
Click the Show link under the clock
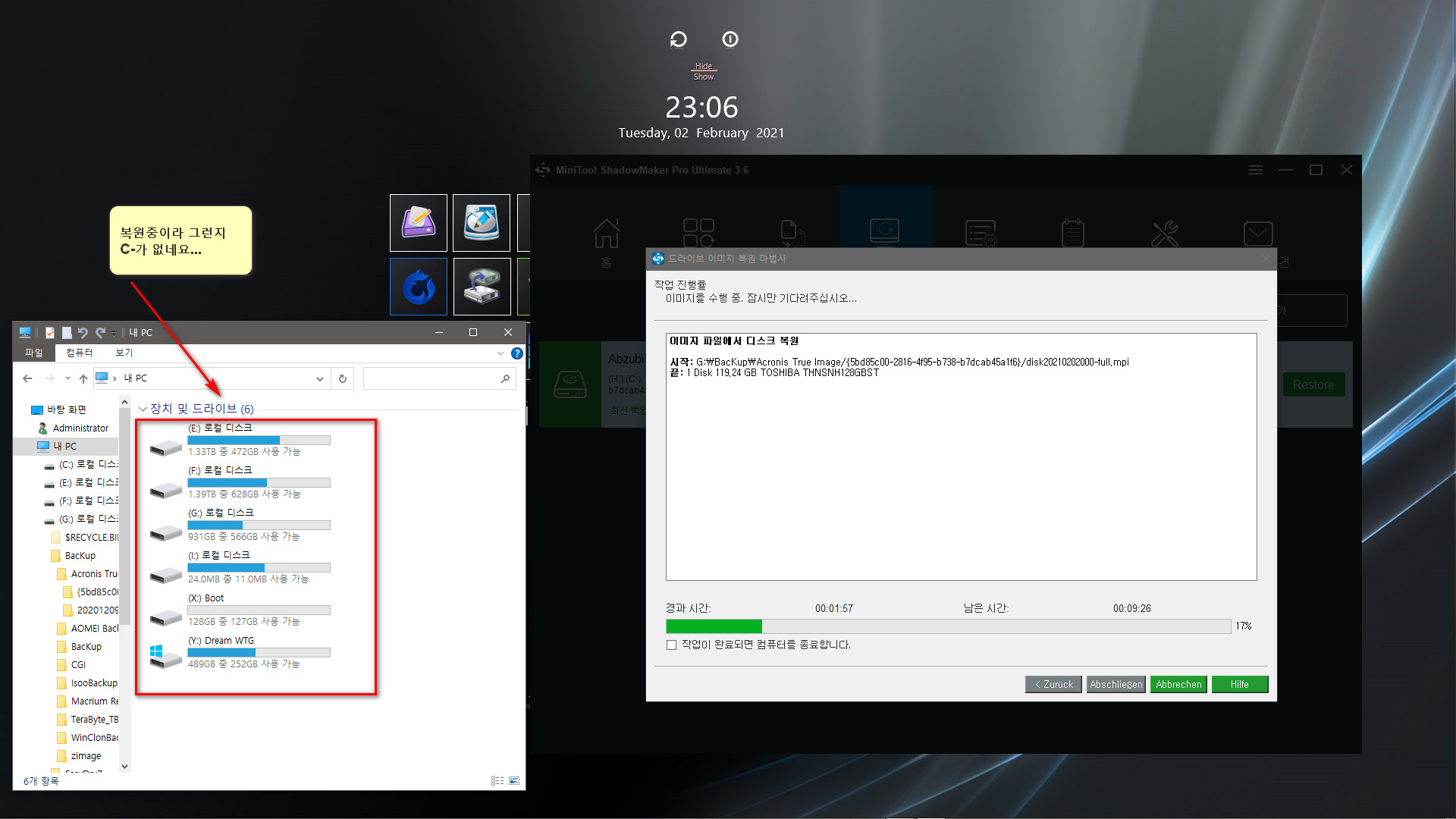pos(704,77)
